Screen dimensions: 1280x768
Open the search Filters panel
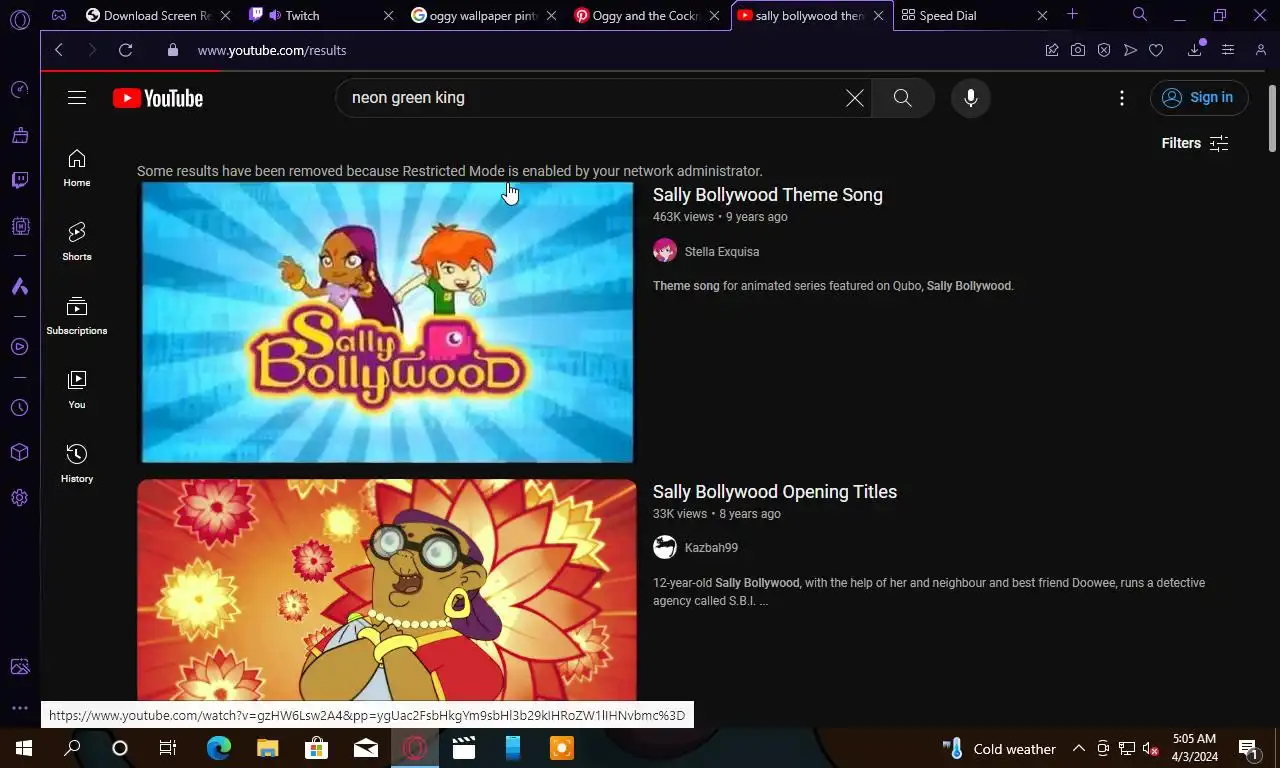pos(1195,143)
